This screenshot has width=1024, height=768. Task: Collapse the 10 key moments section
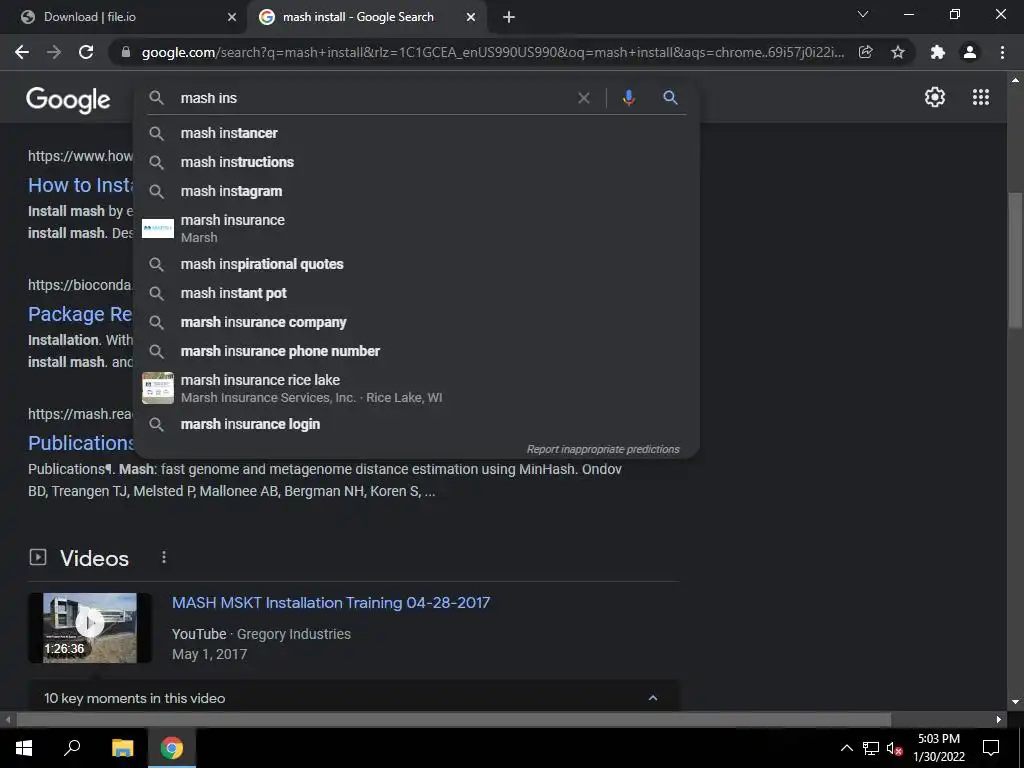coord(652,698)
